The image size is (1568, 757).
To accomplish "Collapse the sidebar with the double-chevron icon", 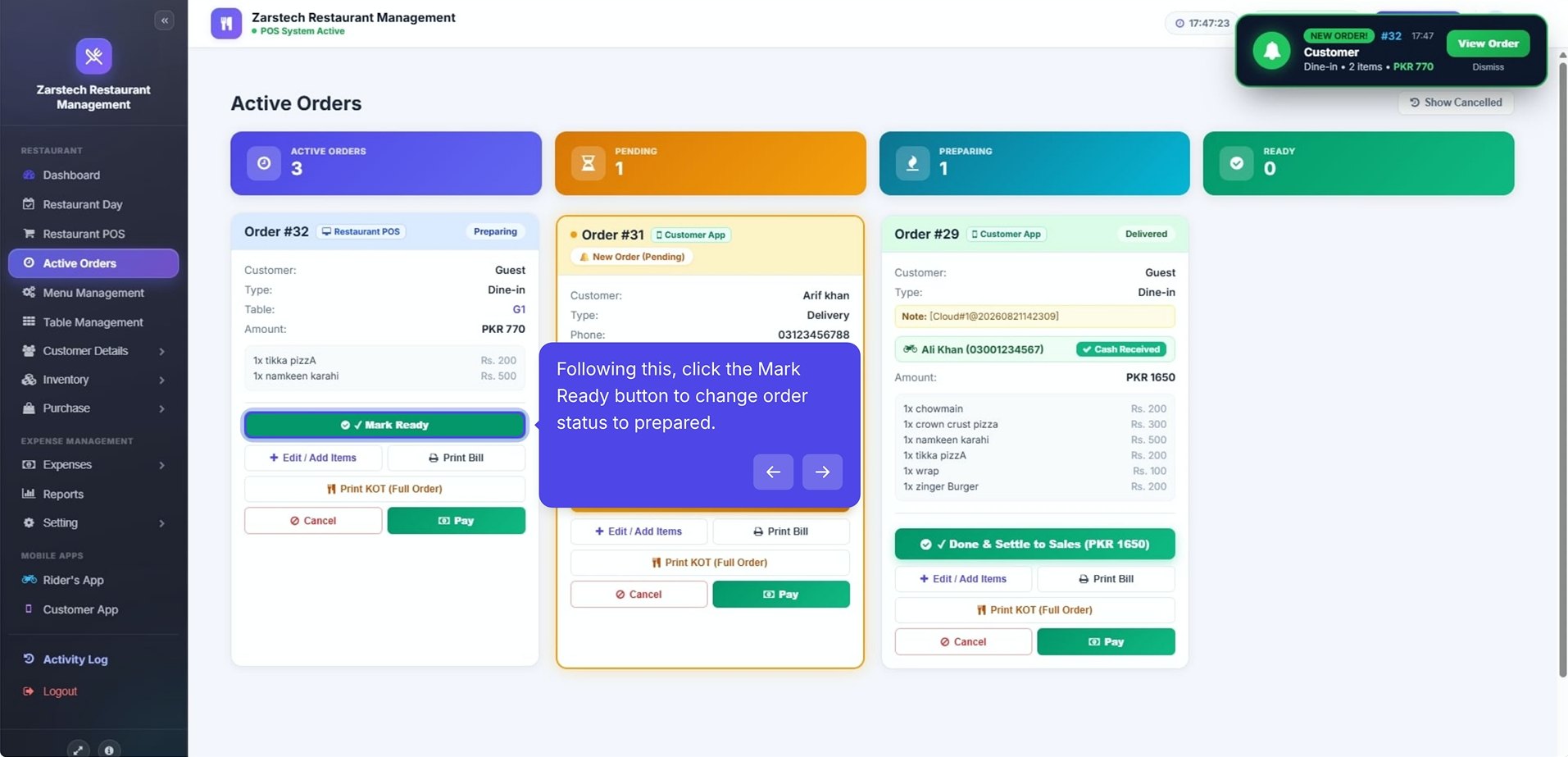I will tap(164, 21).
